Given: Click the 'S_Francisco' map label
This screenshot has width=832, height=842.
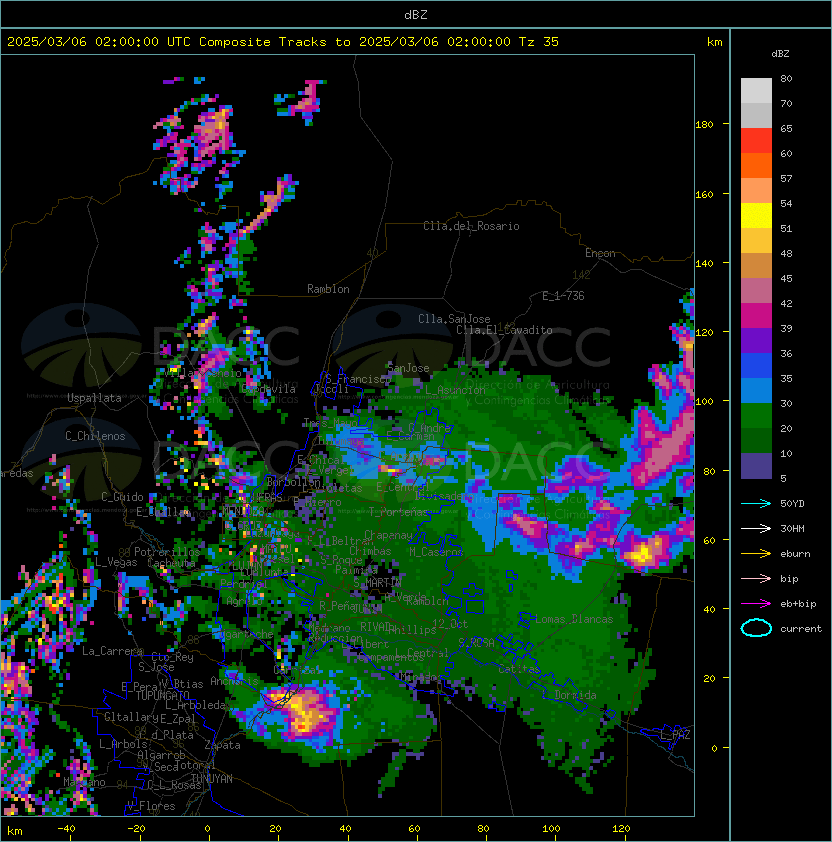Looking at the screenshot, I should (x=358, y=379).
